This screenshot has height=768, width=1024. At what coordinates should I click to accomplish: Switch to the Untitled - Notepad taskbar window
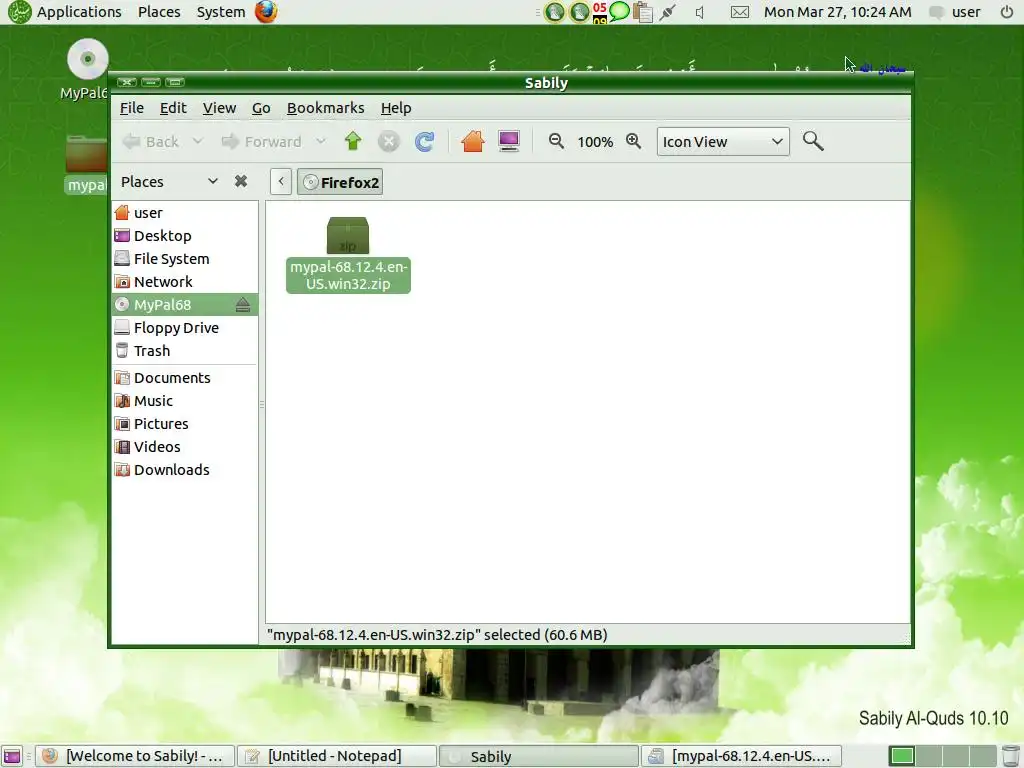[x=336, y=756]
